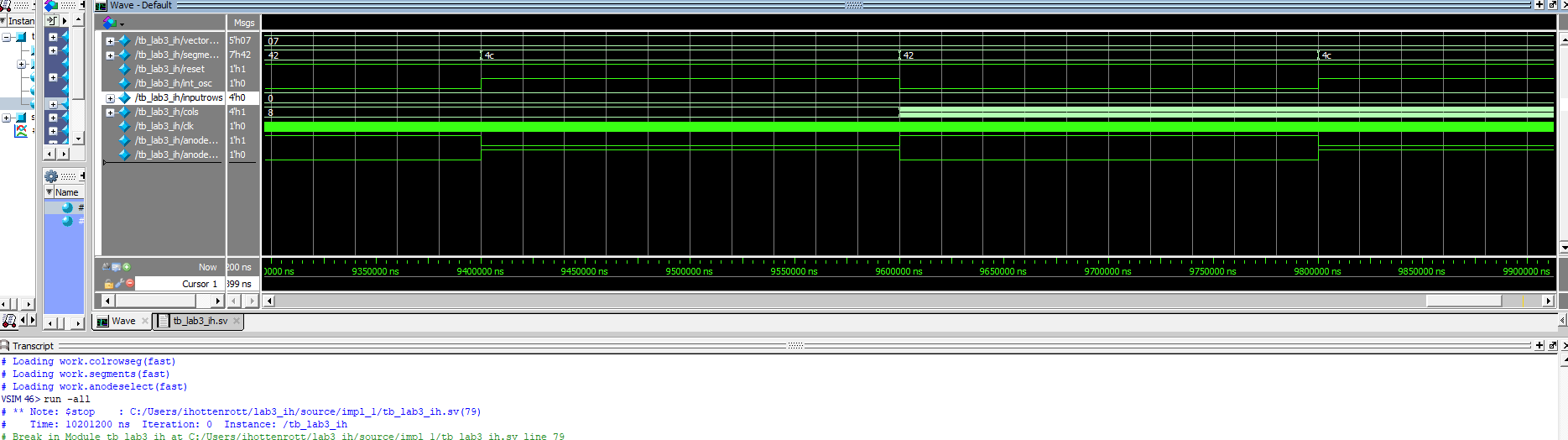Open the wave signal format dropdown arrow
This screenshot has height=440, width=1568.
tap(122, 24)
